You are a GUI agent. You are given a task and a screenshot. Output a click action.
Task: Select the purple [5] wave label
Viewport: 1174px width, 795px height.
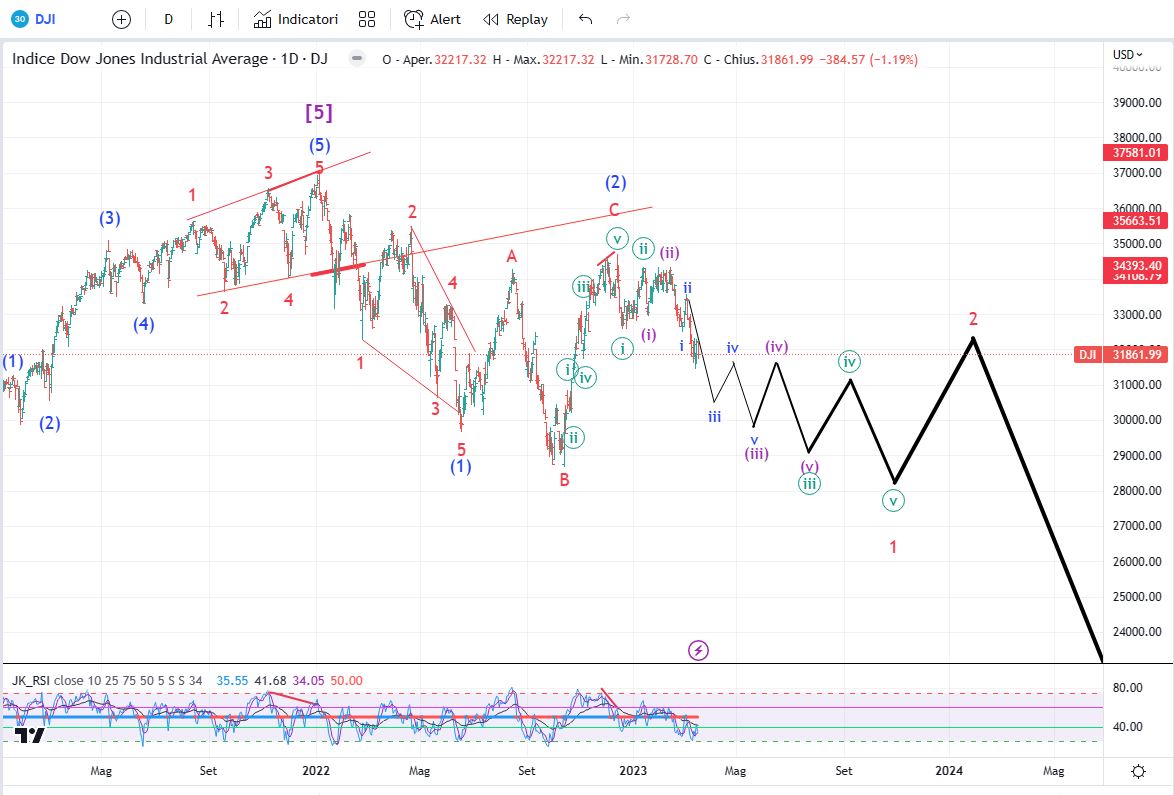[319, 112]
